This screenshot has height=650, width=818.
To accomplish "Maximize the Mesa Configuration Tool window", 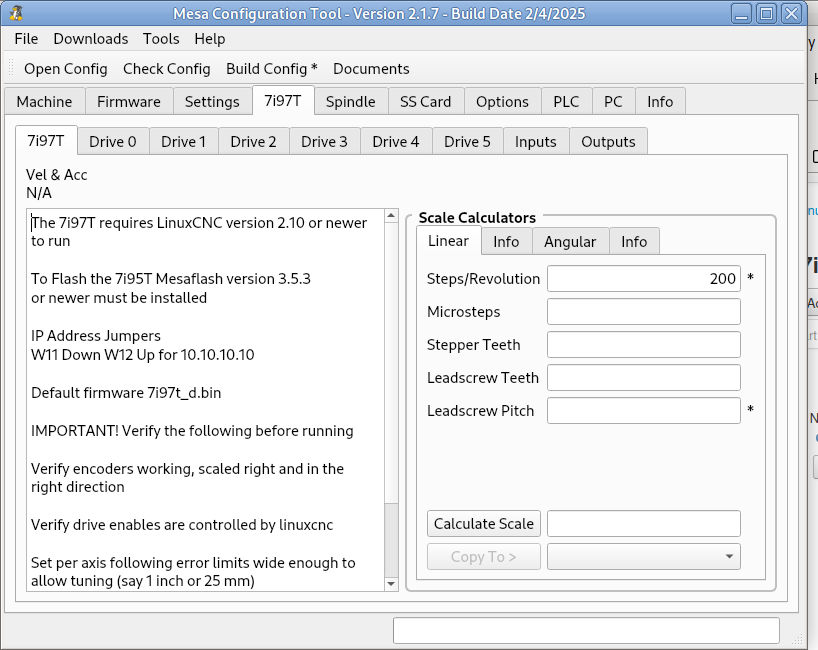I will coord(767,14).
